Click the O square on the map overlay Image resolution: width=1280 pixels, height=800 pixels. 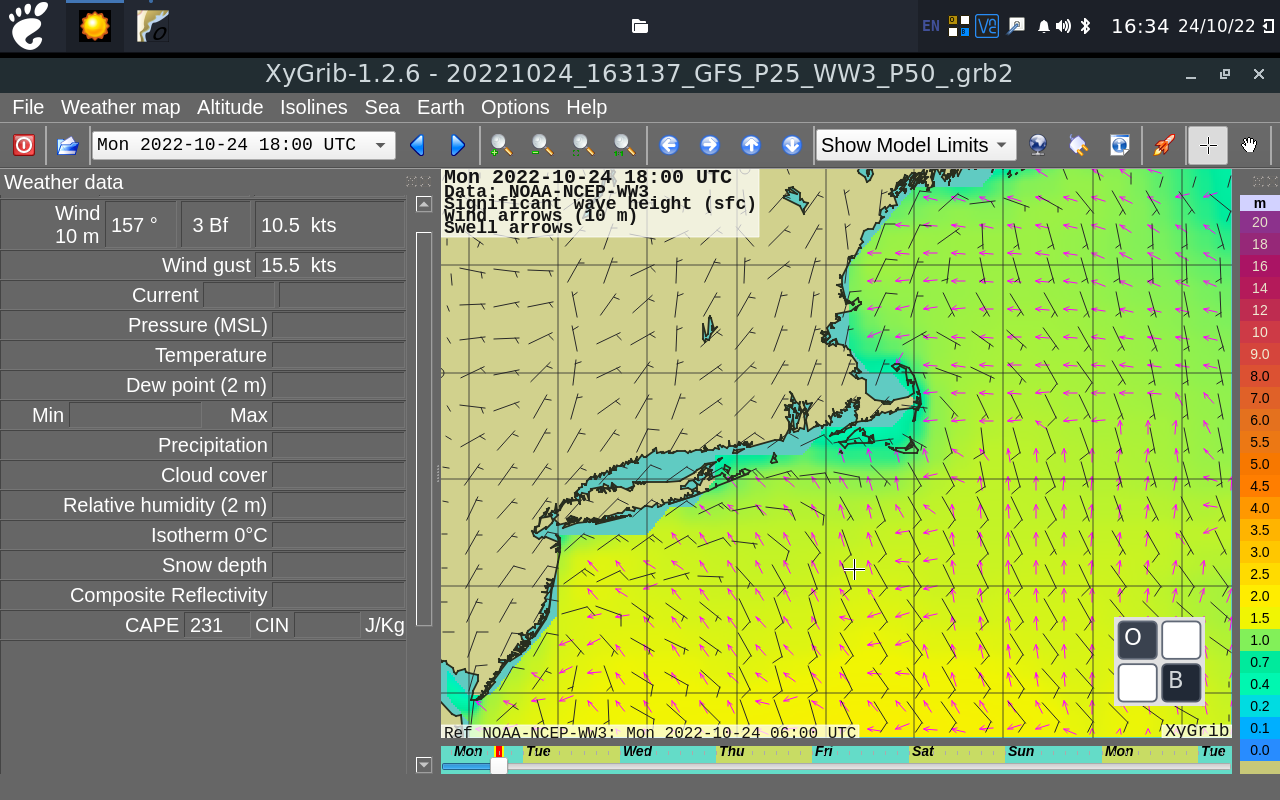1137,640
